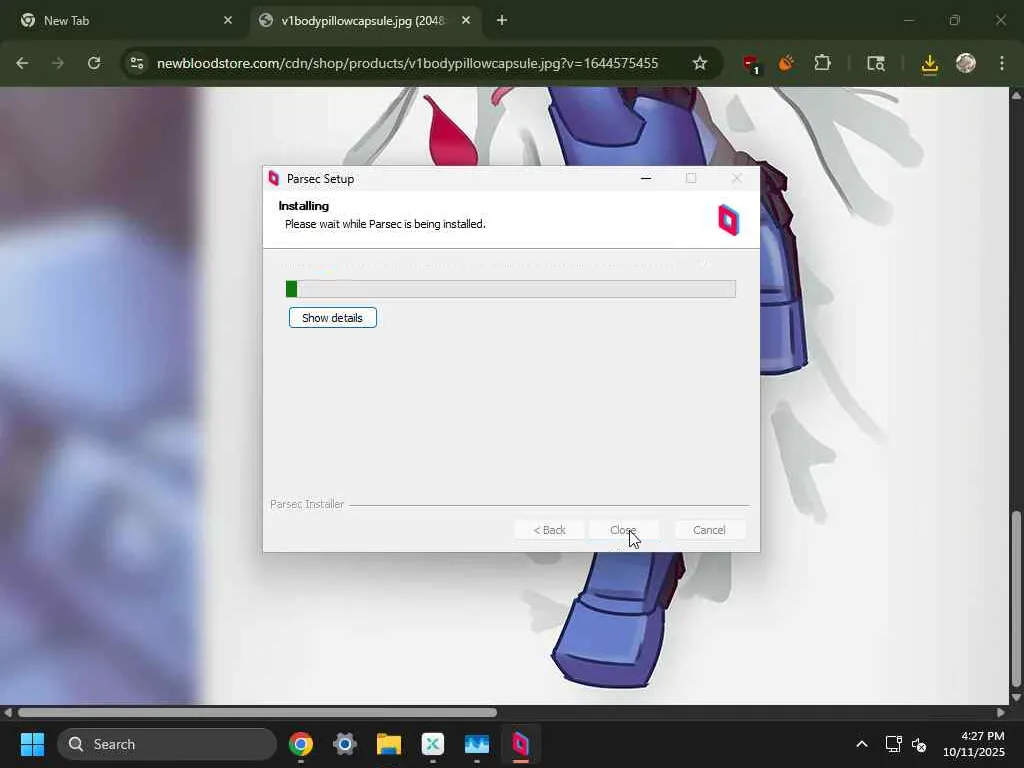The image size is (1024, 768).
Task: View site information icon in address bar
Action: click(137, 63)
